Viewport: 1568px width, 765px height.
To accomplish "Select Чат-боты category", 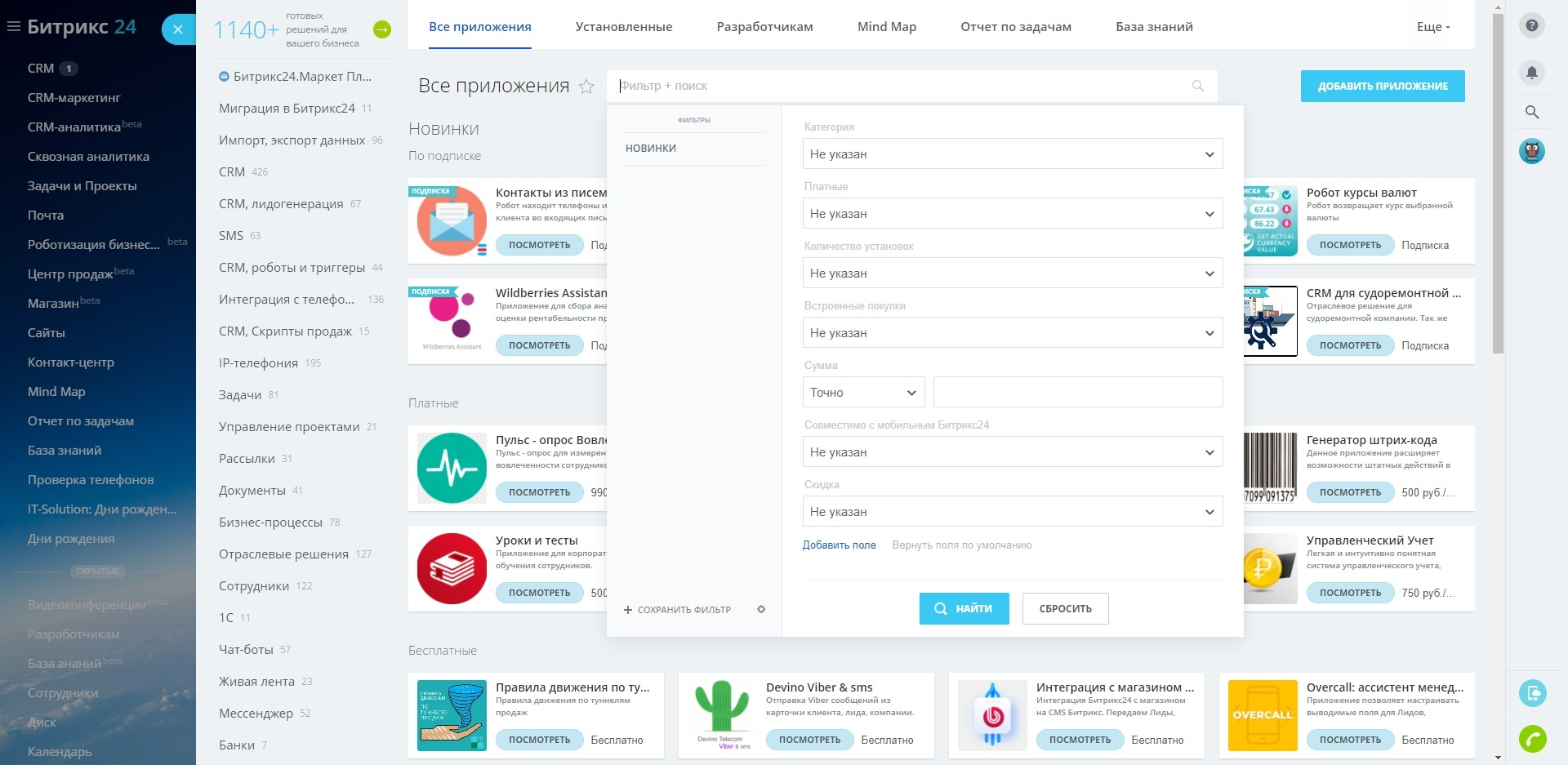I will [246, 650].
